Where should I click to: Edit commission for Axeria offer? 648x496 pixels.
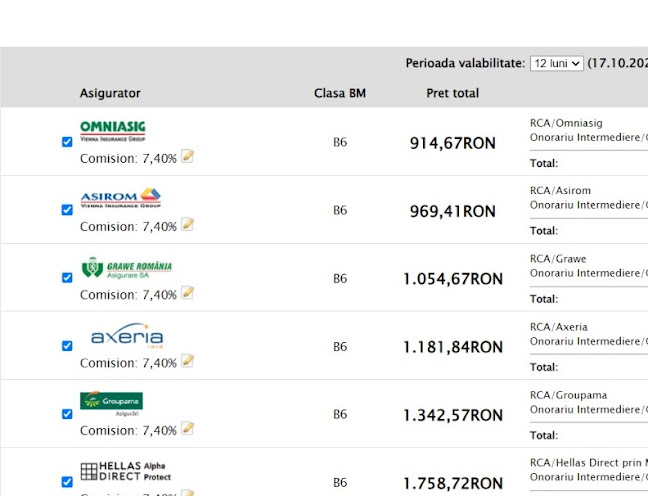[x=187, y=361]
